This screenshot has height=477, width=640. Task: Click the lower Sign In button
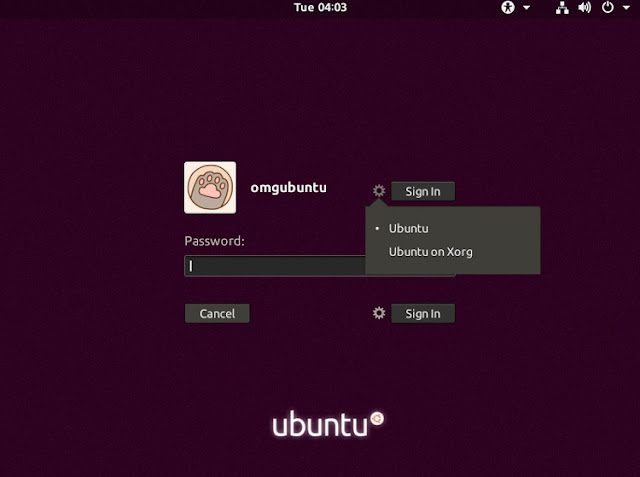(423, 313)
